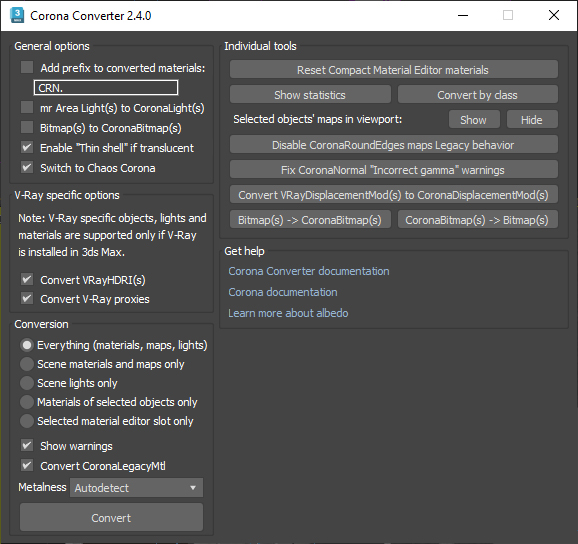Click Convert by class button
The image size is (578, 544).
[x=478, y=95]
